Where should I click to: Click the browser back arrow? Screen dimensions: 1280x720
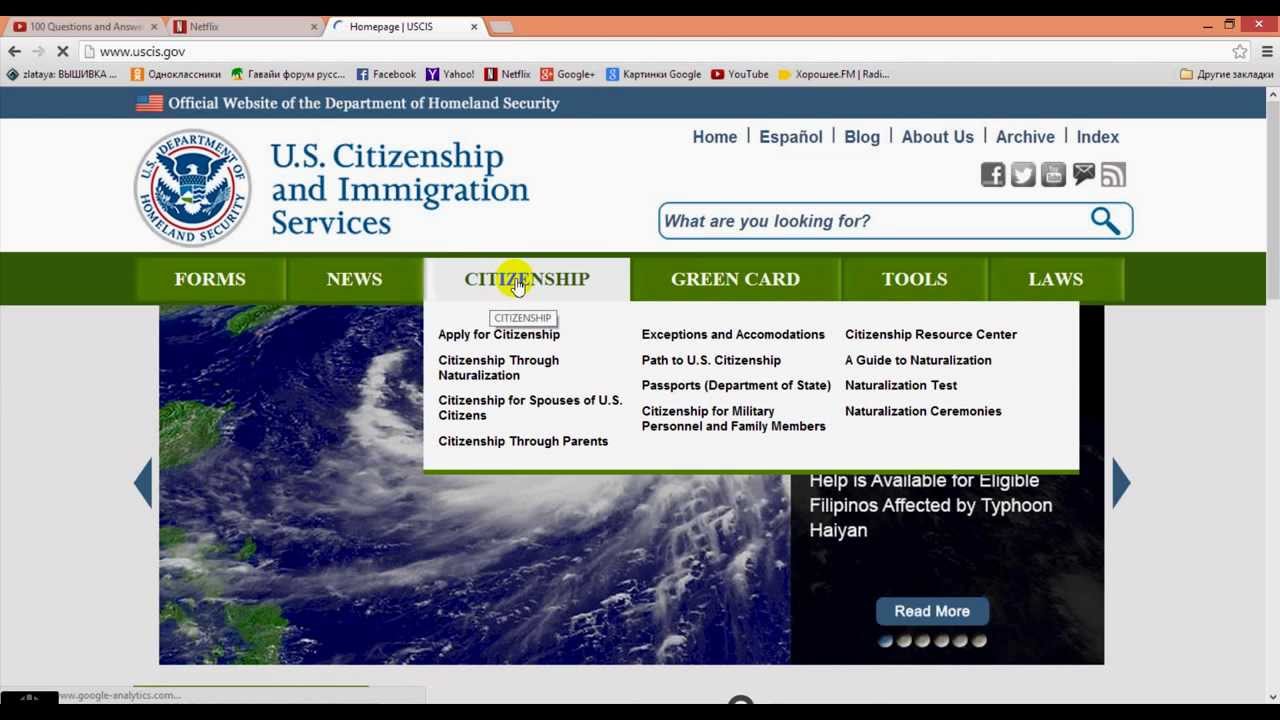[x=14, y=51]
